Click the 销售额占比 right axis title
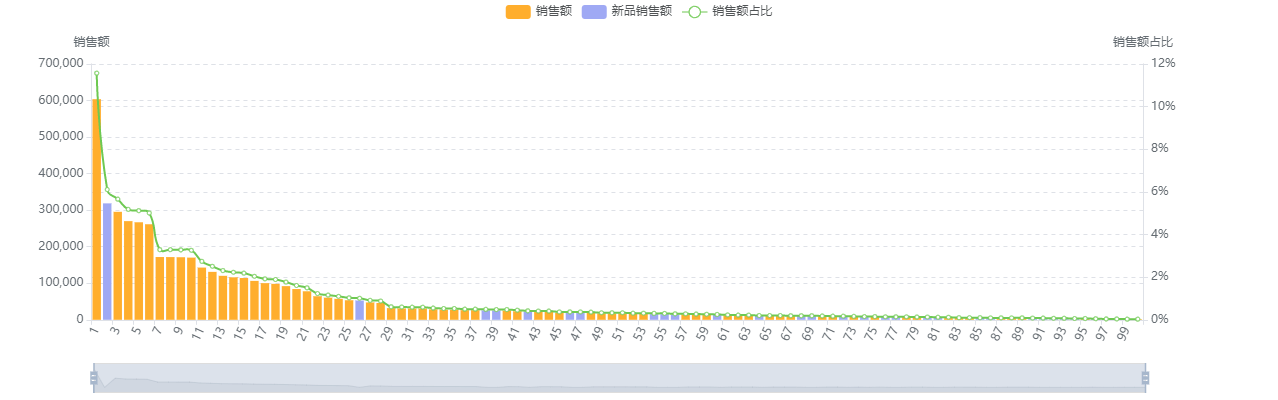The image size is (1278, 400). tap(1143, 42)
